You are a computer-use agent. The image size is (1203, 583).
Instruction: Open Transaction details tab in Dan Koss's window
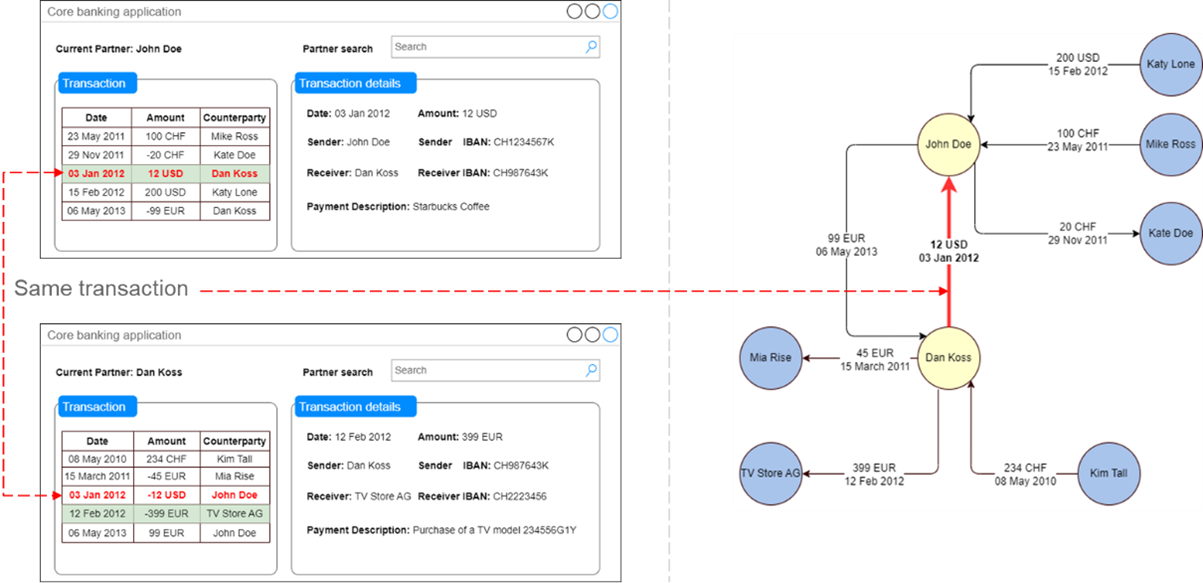tap(355, 407)
